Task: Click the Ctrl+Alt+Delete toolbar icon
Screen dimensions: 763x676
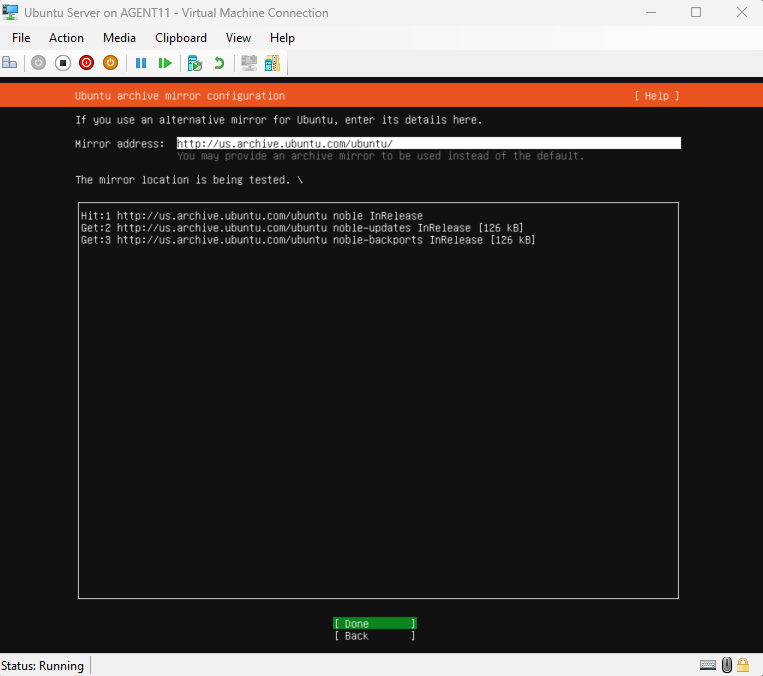Action: [10, 63]
